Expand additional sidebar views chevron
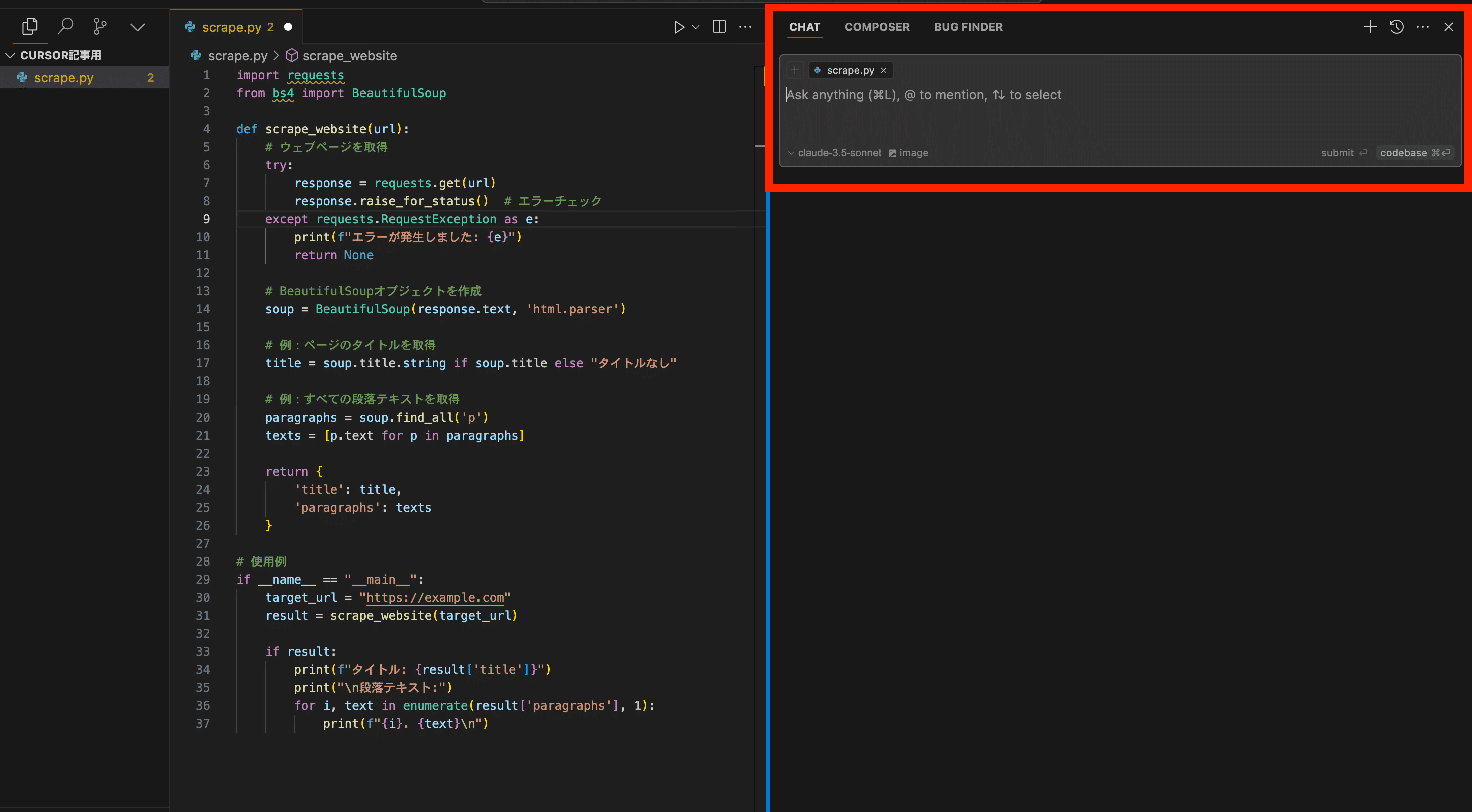This screenshot has width=1472, height=812. tap(137, 27)
